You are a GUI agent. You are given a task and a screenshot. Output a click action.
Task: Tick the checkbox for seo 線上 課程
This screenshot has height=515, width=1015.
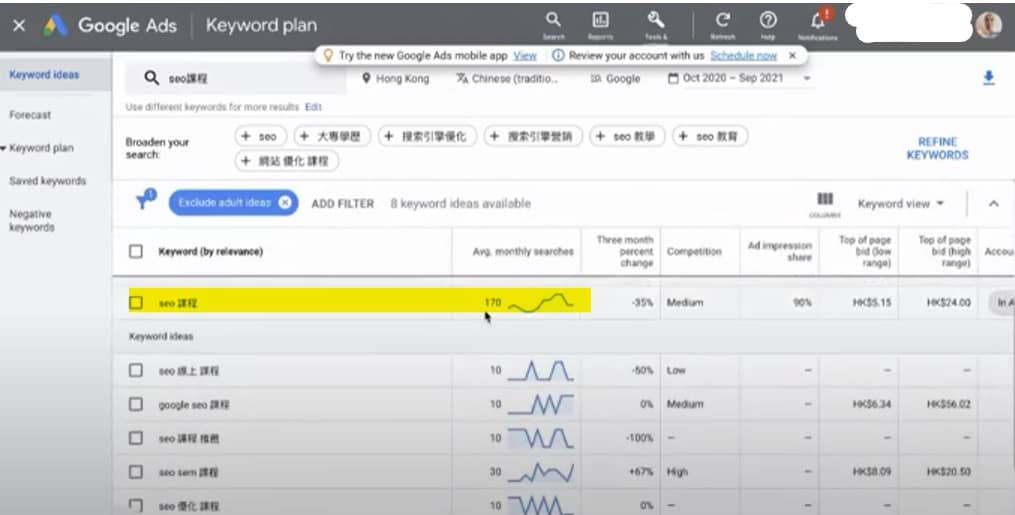click(136, 370)
